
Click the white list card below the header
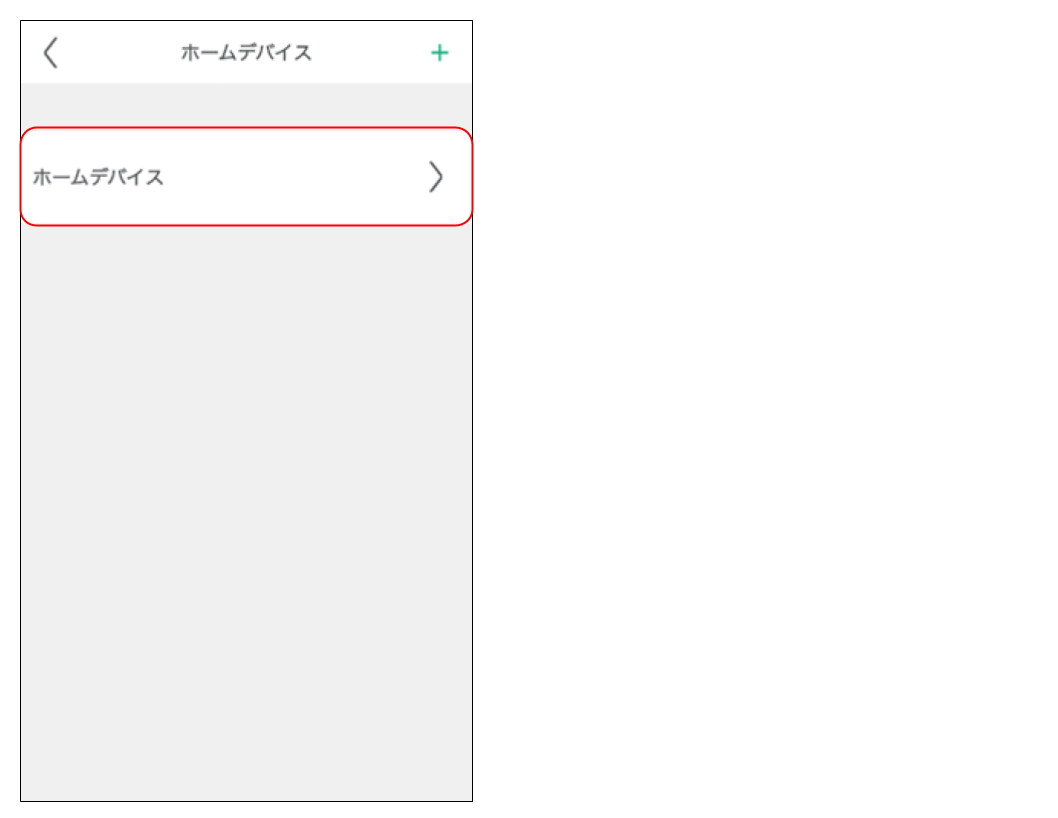(x=245, y=177)
